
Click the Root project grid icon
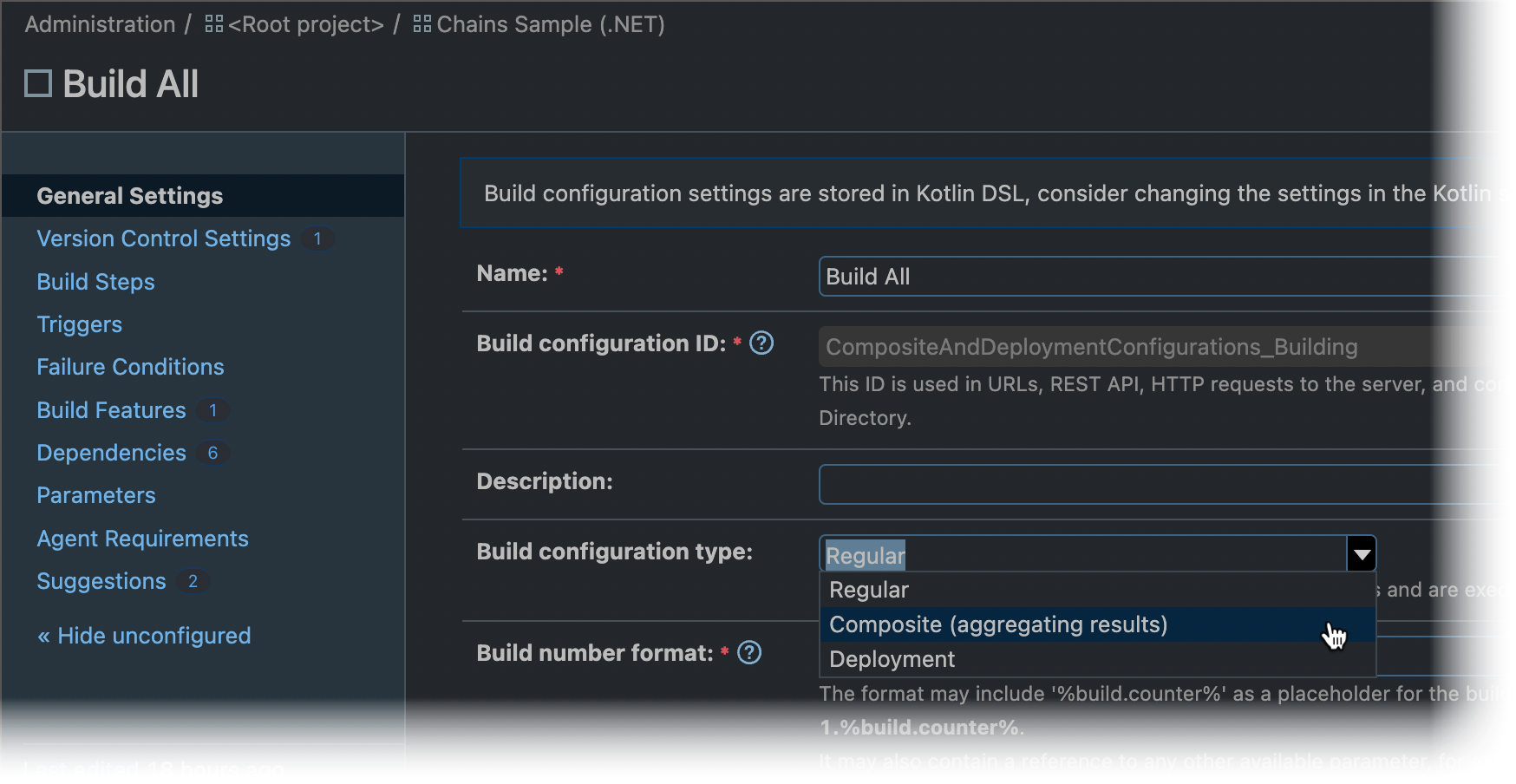point(213,24)
